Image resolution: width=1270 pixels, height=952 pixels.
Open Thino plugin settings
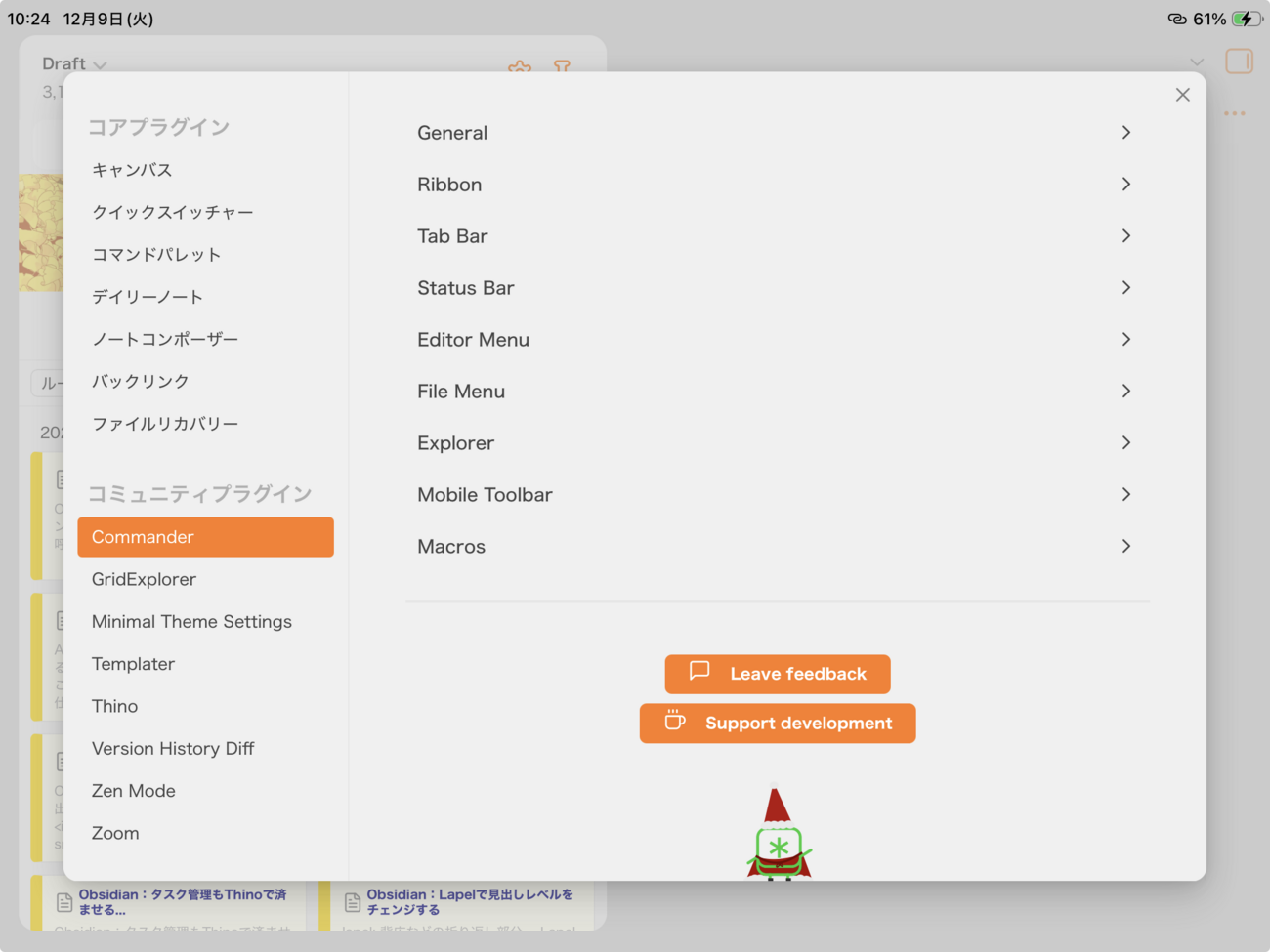point(205,706)
